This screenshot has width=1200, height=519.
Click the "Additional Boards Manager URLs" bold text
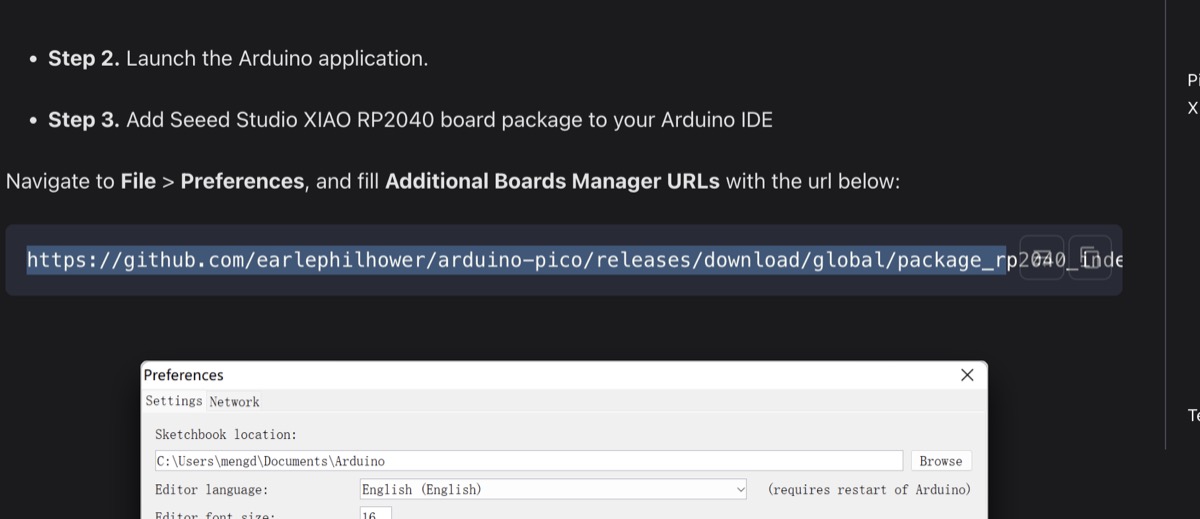tap(552, 182)
